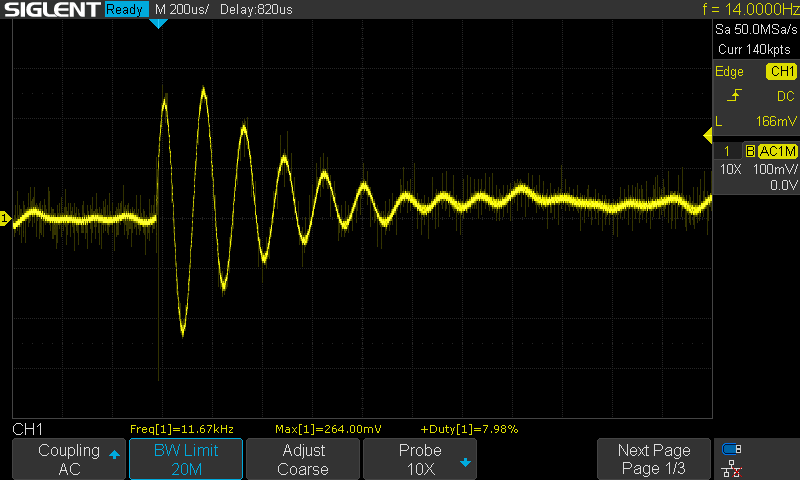This screenshot has width=800, height=480.
Task: Click the blue trigger position triangle marker
Action: [157, 23]
